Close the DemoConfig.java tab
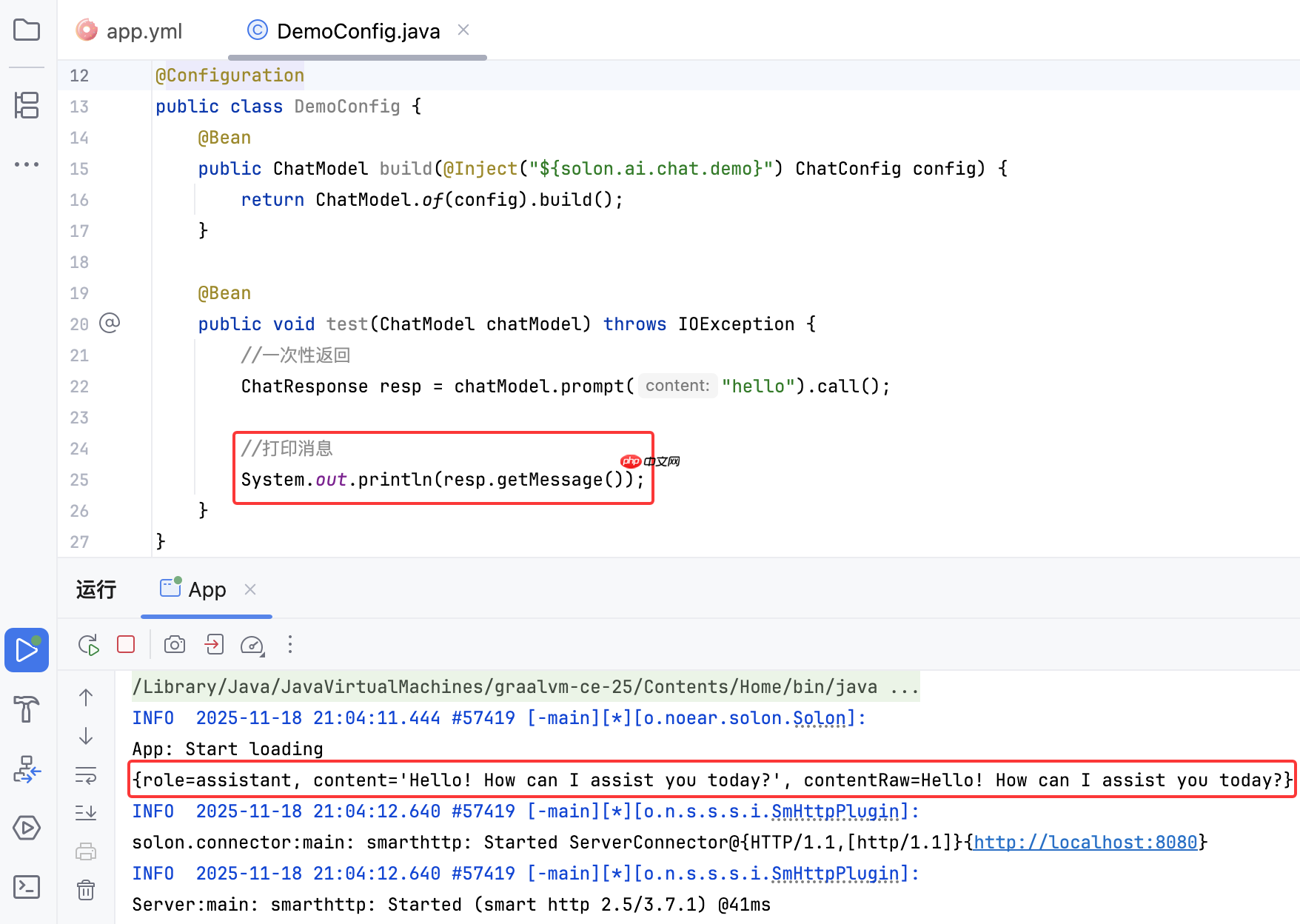This screenshot has width=1300, height=924. pos(463,30)
